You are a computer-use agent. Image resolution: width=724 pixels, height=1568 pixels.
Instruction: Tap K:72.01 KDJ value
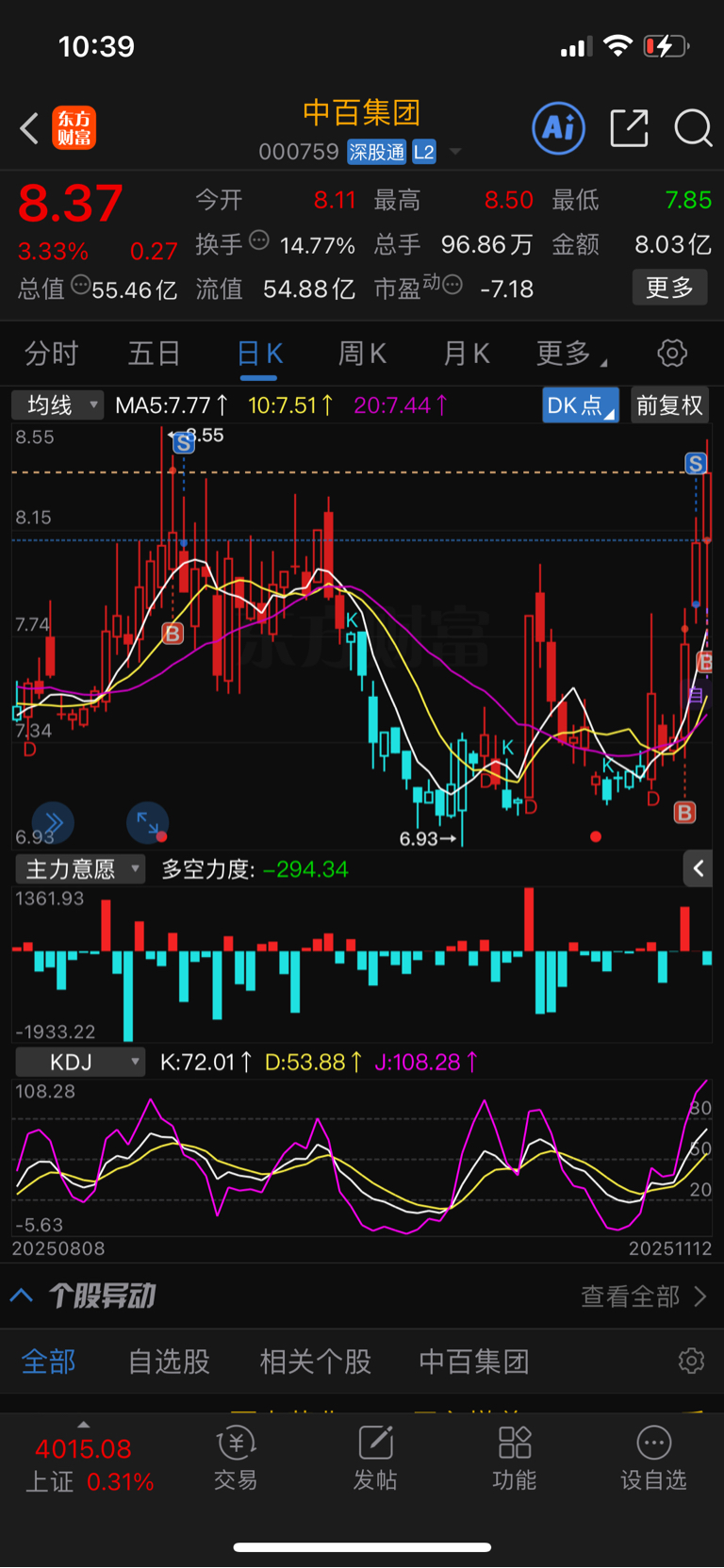[206, 1063]
